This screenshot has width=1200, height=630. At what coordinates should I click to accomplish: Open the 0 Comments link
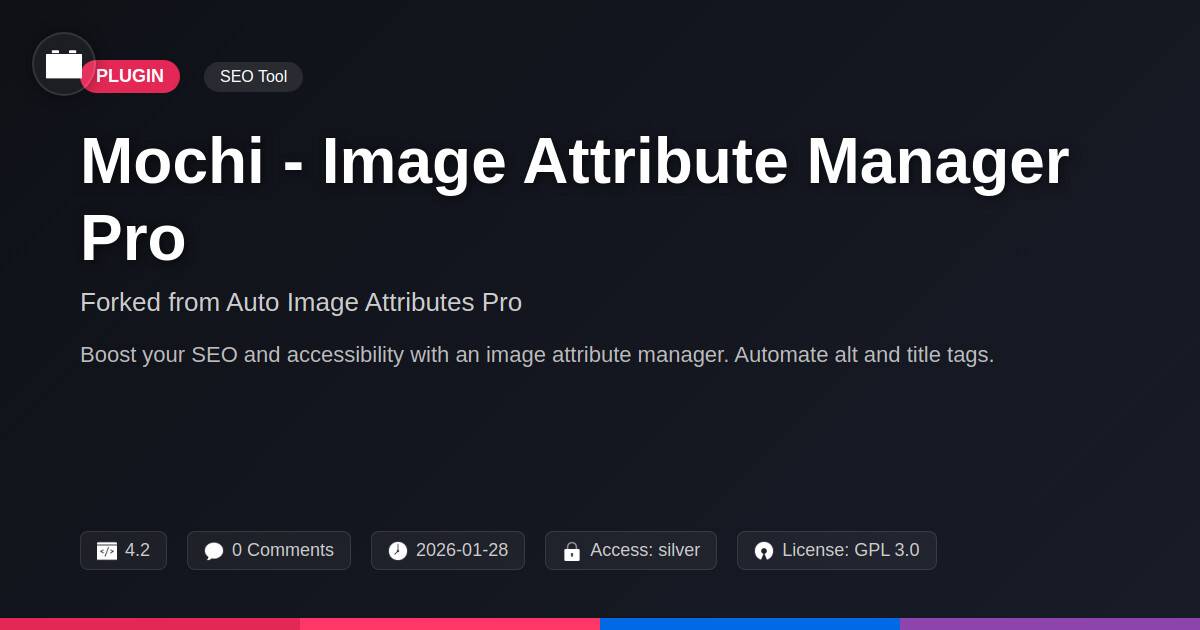click(282, 550)
